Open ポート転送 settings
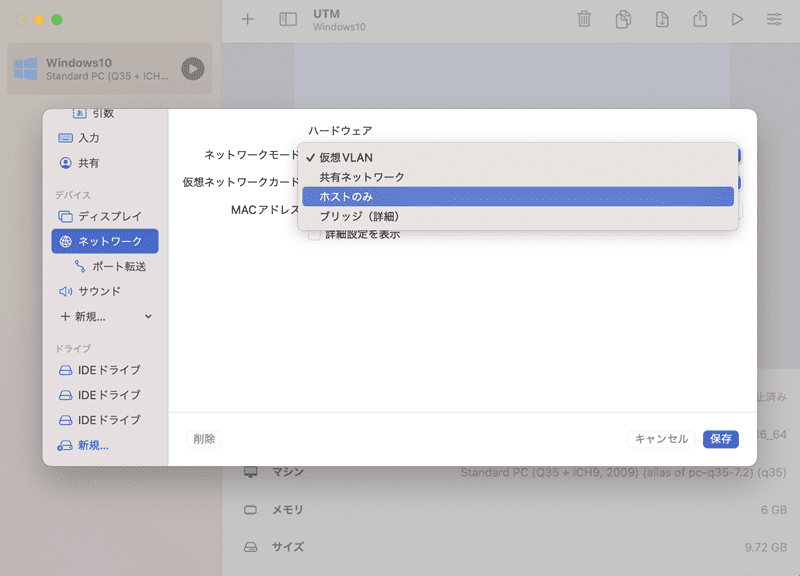This screenshot has height=576, width=800. pyautogui.click(x=110, y=266)
